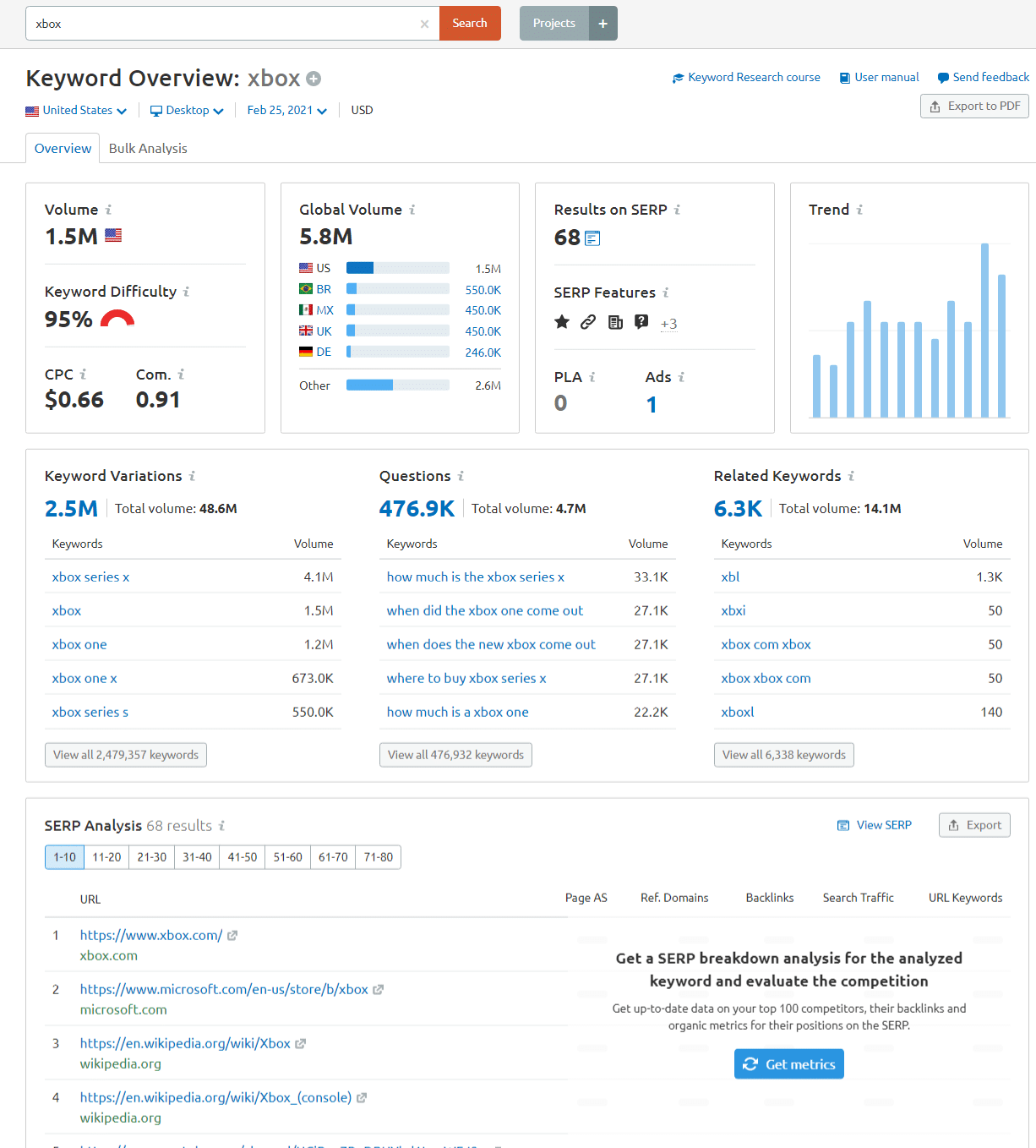Open external link icon for xbox.com URL

click(x=232, y=936)
